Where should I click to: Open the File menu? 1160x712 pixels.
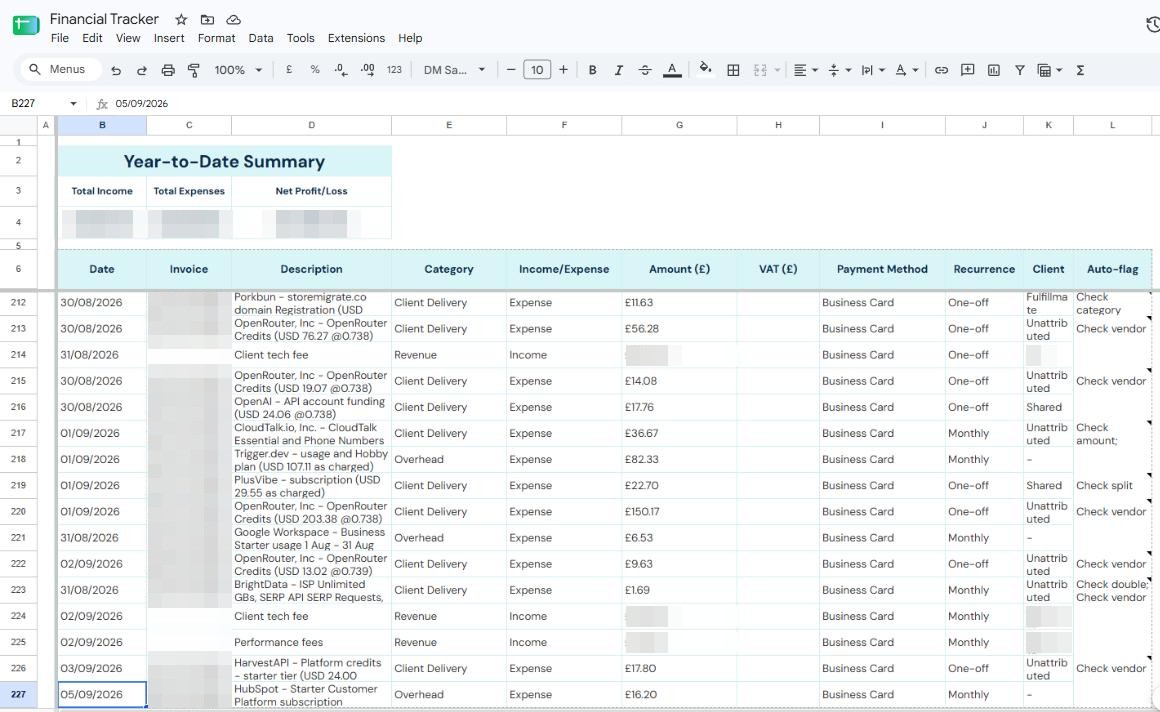point(60,38)
